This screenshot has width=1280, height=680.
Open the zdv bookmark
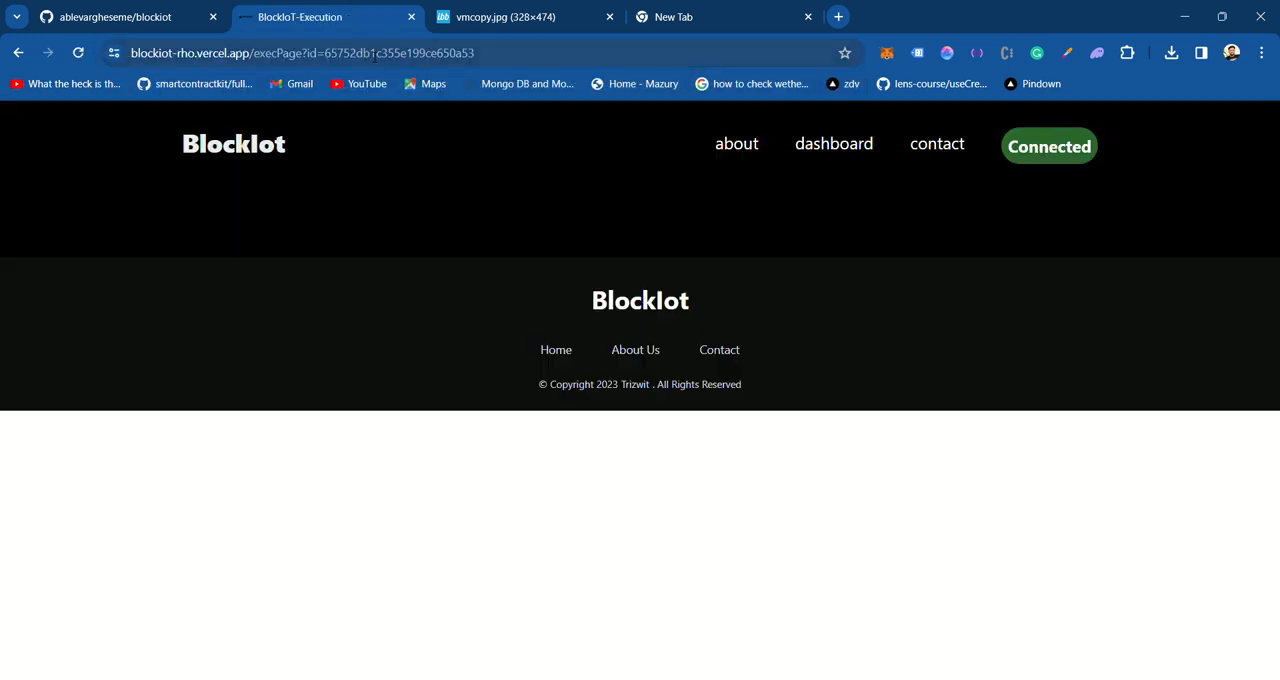point(843,84)
